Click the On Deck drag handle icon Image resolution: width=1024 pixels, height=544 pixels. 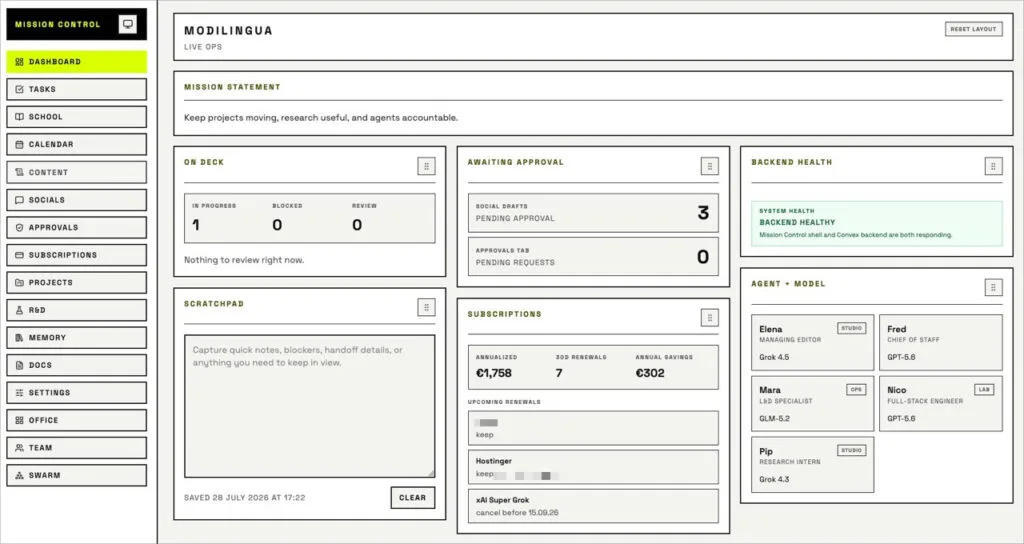[426, 167]
